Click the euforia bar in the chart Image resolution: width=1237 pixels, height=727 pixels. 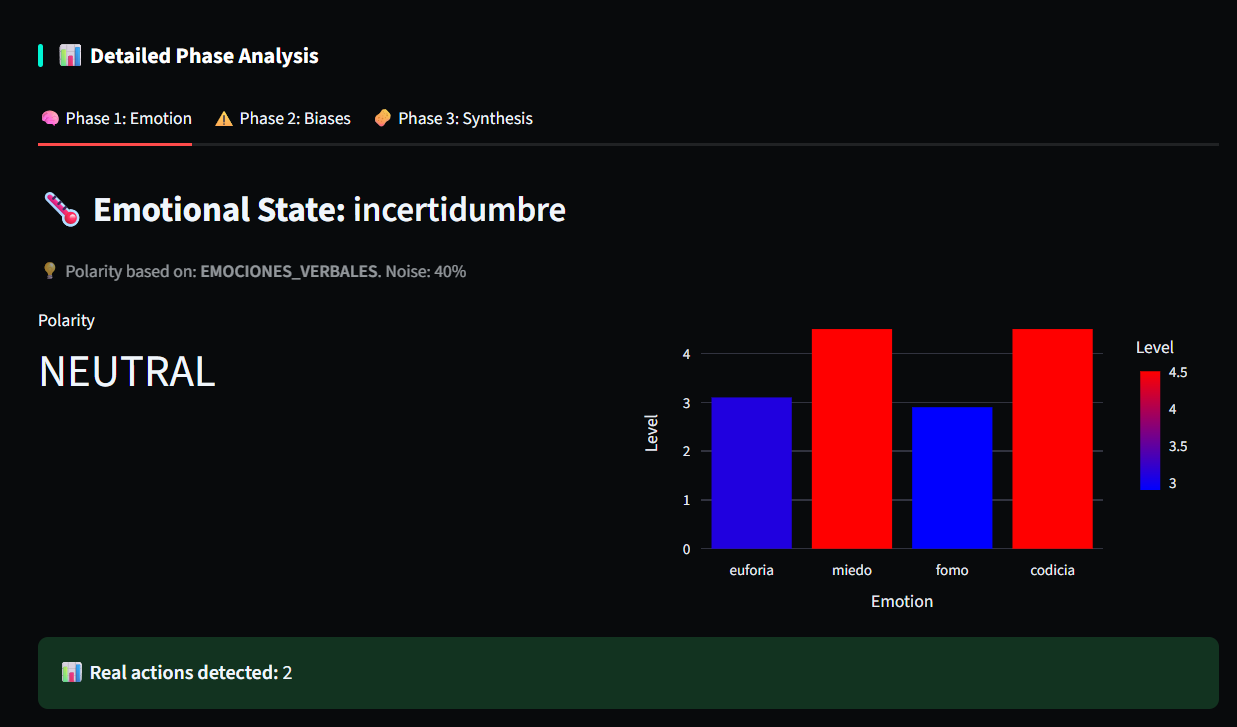[751, 473]
